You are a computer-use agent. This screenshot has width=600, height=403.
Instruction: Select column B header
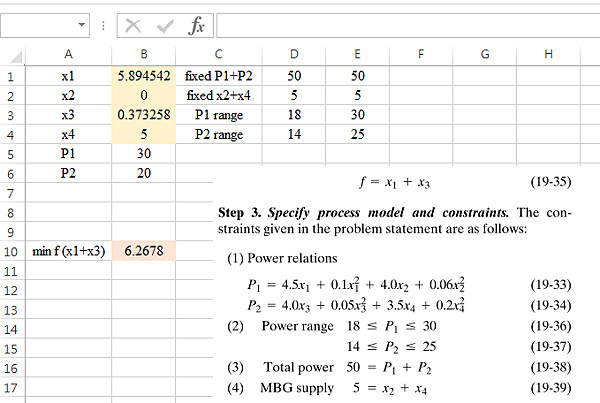tap(144, 54)
